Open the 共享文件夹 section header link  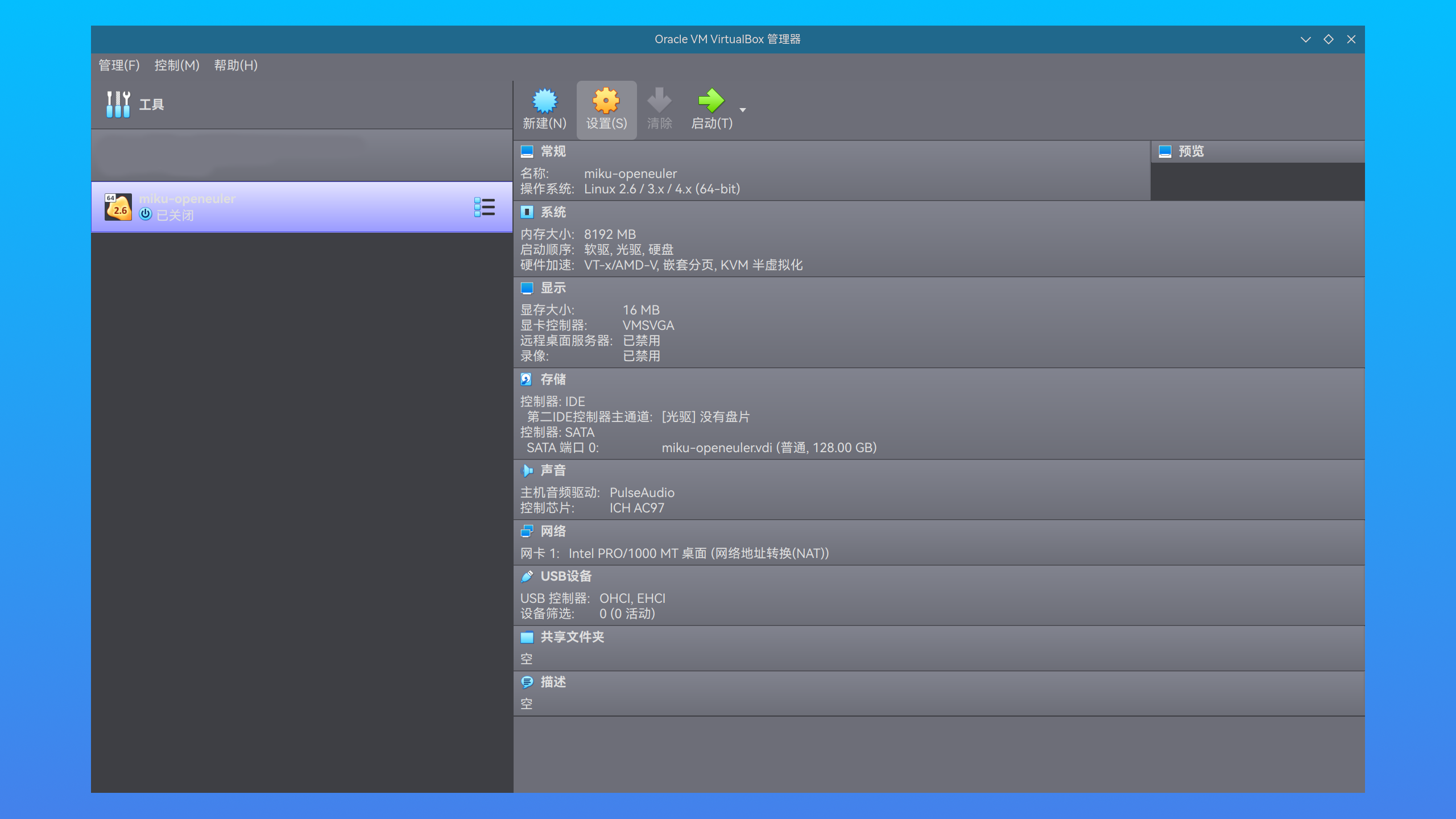(572, 637)
